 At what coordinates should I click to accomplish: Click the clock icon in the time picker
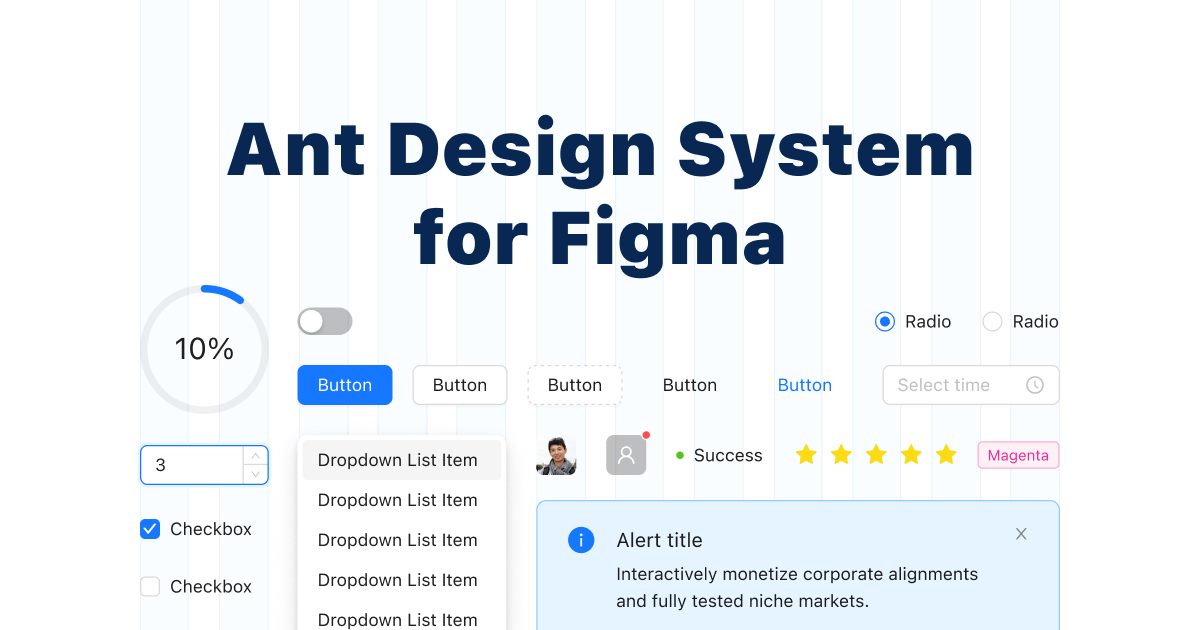pos(1036,385)
